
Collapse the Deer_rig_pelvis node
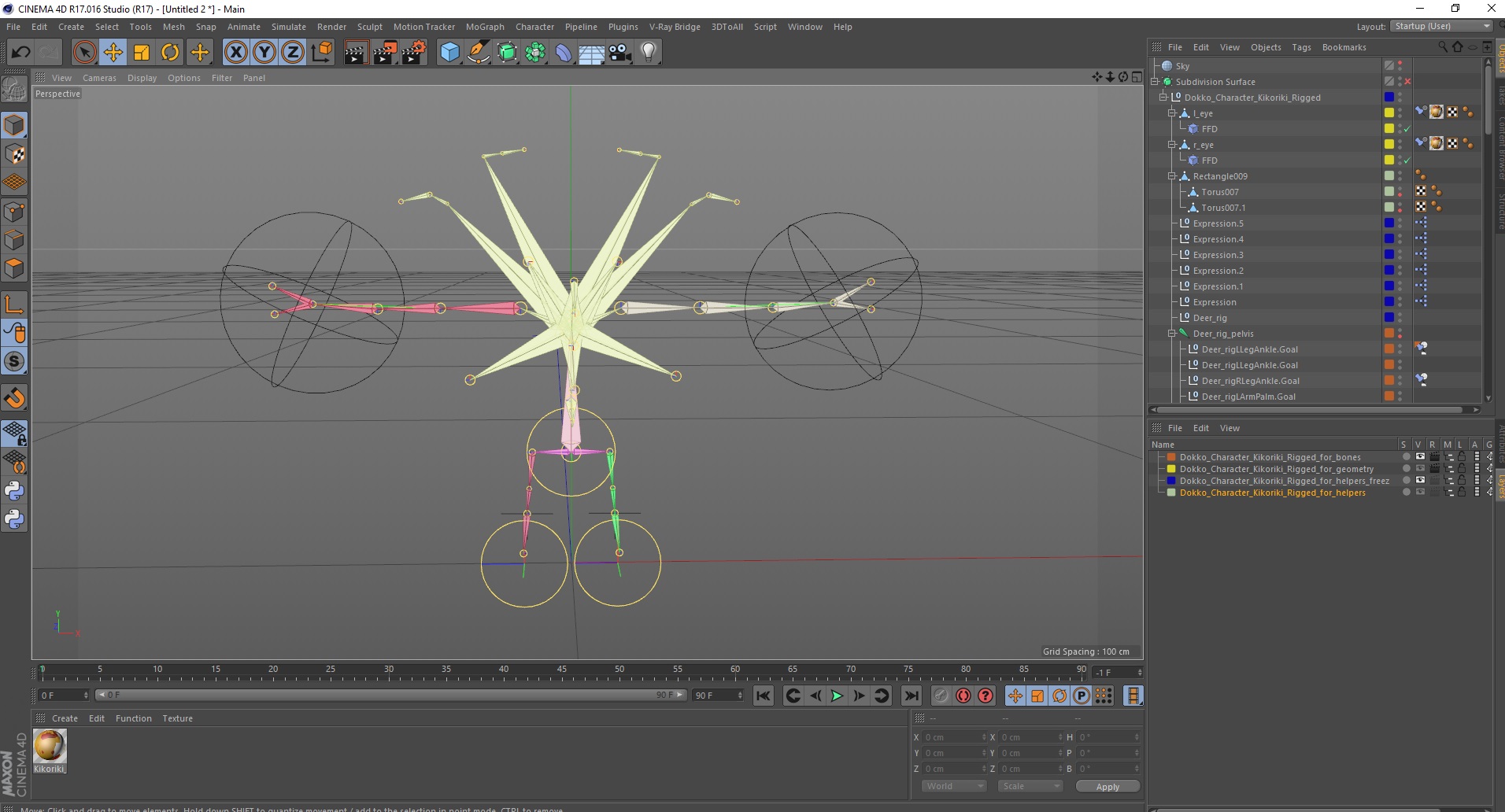pyautogui.click(x=1171, y=334)
